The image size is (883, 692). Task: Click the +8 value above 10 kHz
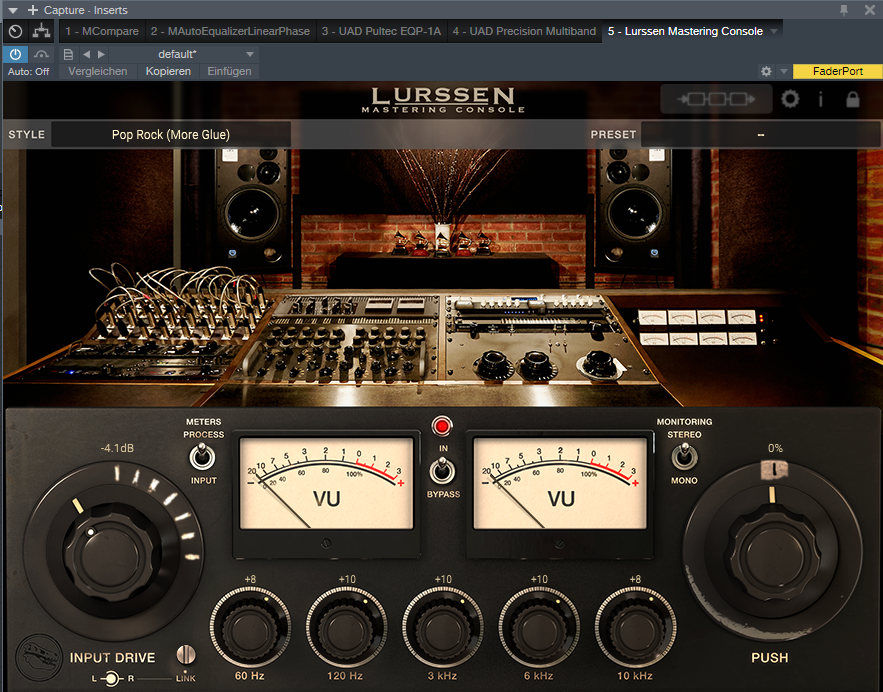click(x=635, y=579)
